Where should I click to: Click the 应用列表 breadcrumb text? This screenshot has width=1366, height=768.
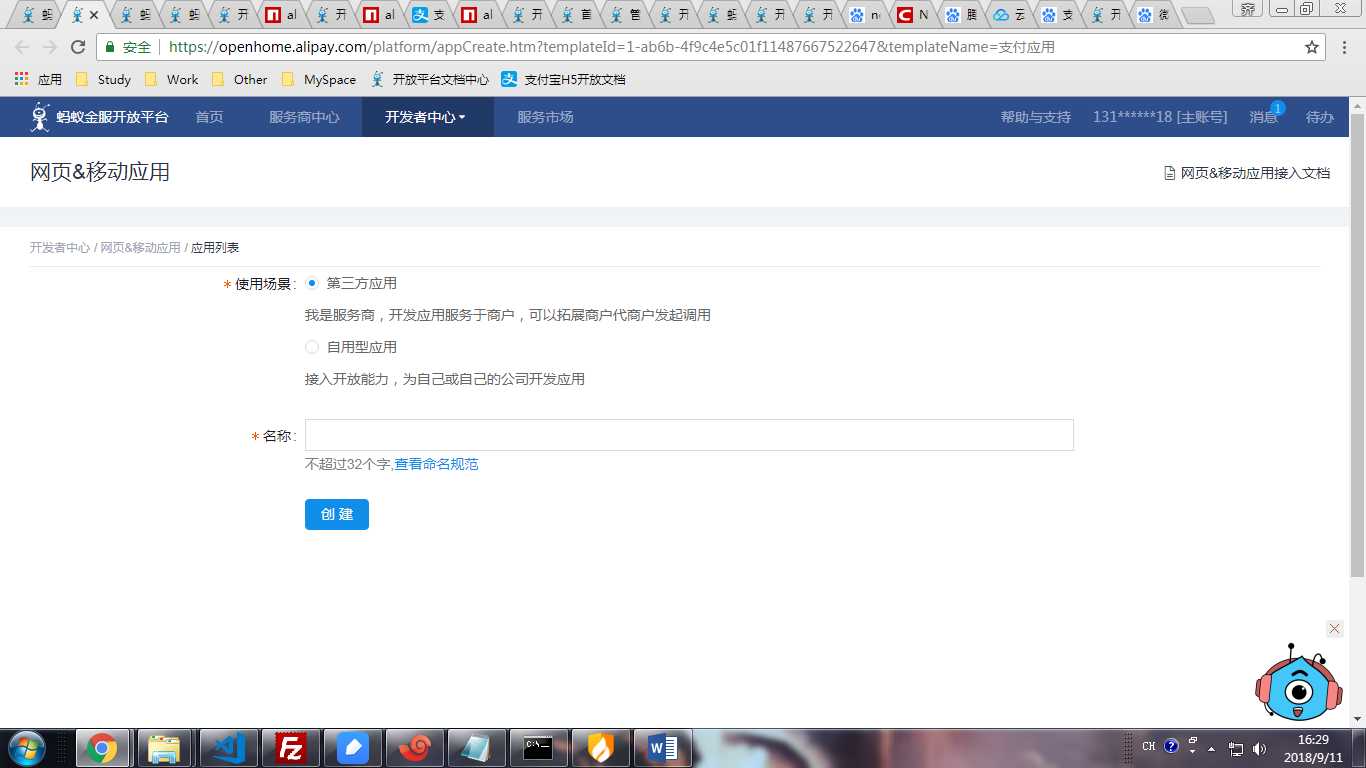tap(215, 247)
